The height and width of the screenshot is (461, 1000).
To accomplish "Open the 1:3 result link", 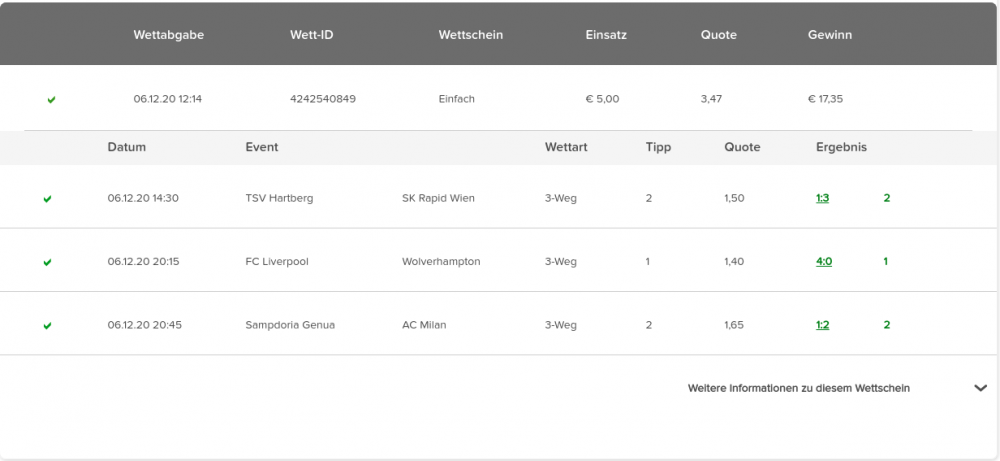I will 822,198.
